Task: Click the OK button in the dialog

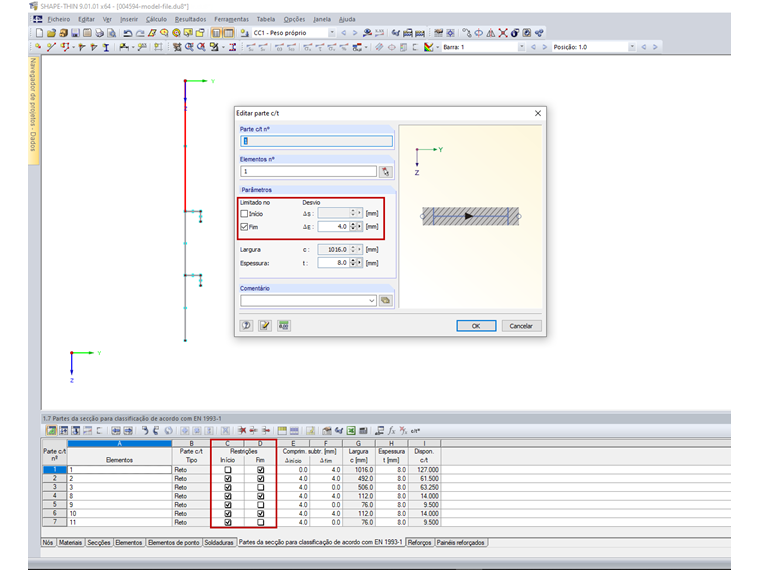Action: point(476,326)
